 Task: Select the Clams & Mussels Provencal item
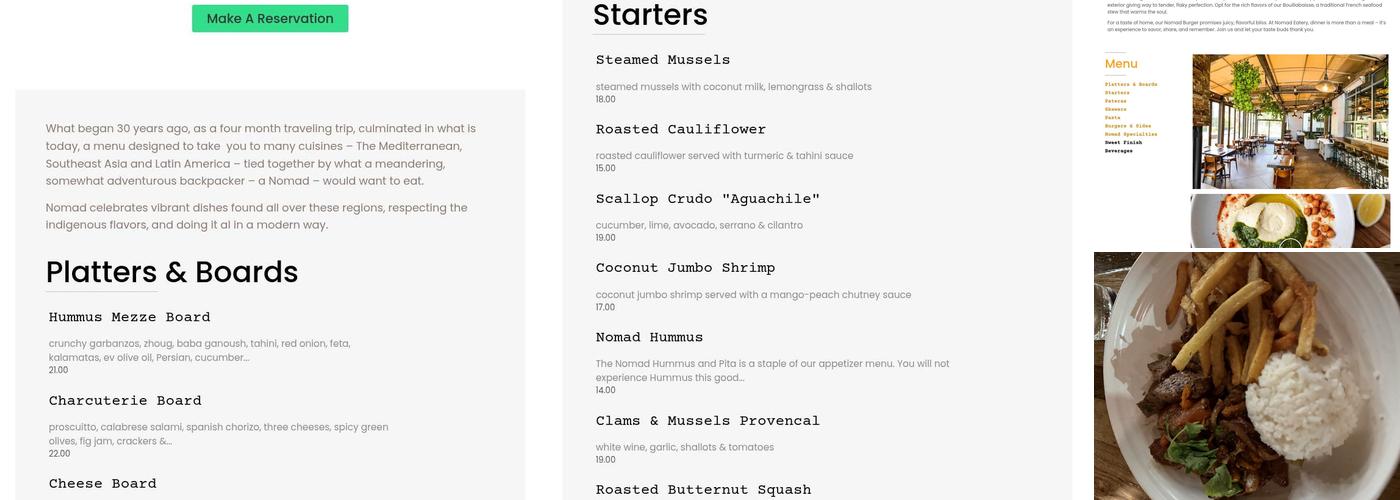(x=708, y=421)
